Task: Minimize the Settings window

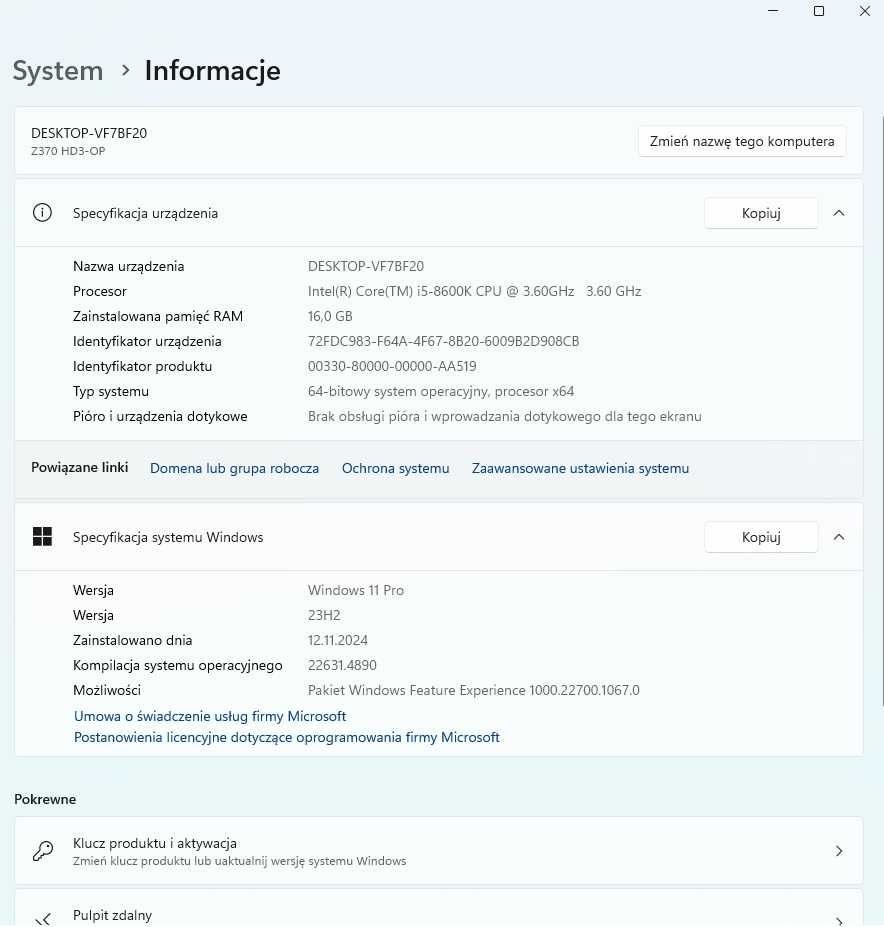Action: pos(773,11)
